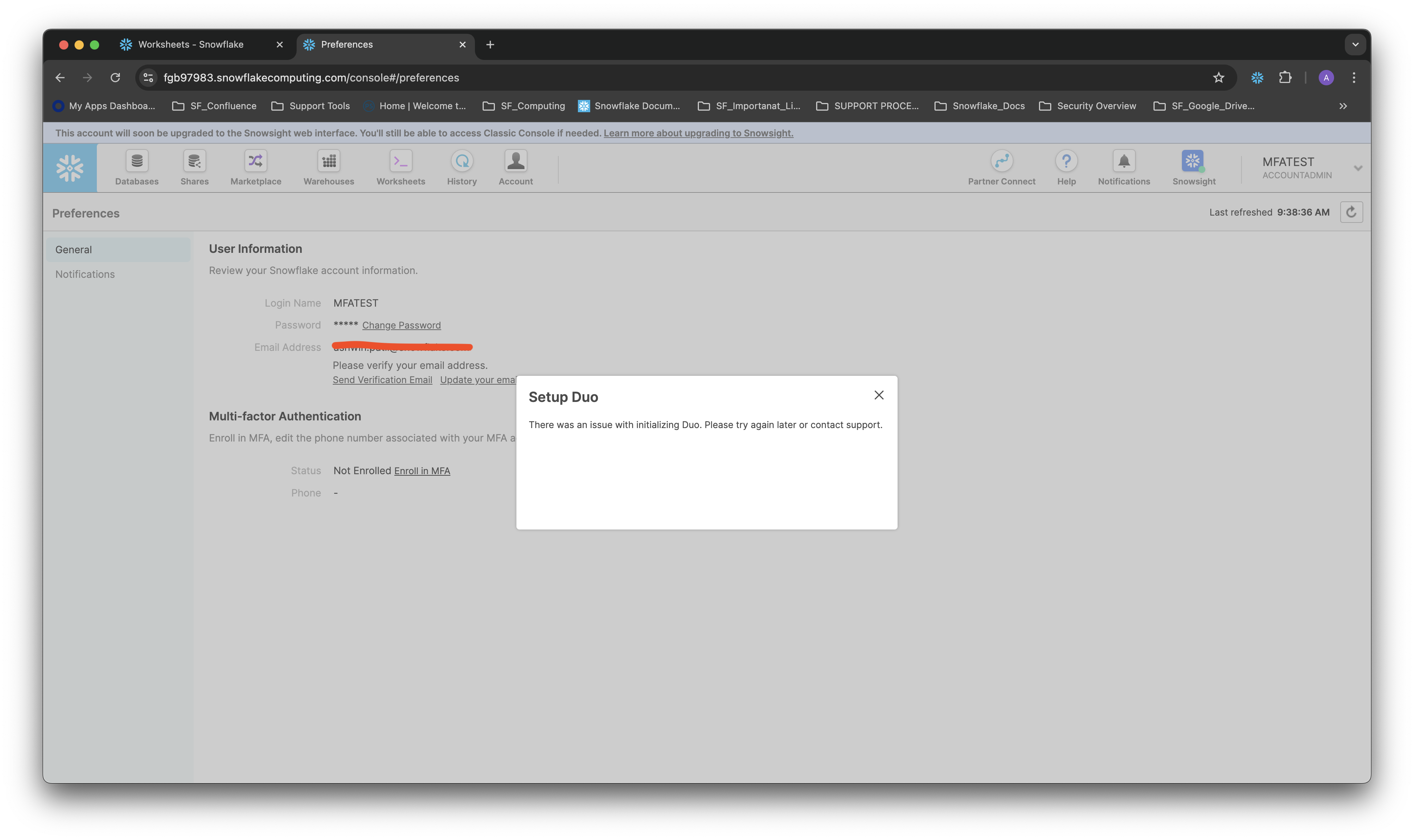Viewport: 1414px width, 840px height.
Task: Click the refresh preferences icon
Action: (x=1351, y=212)
